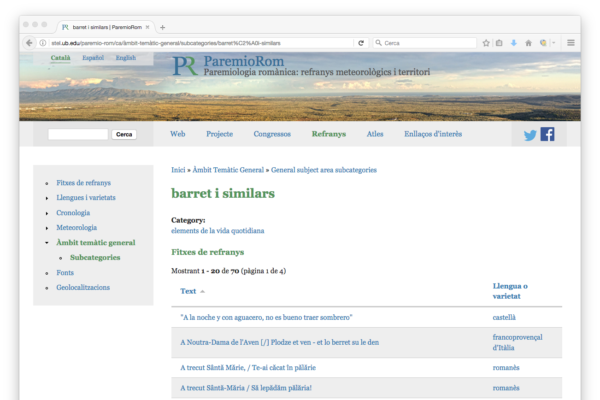The width and height of the screenshot is (600, 400).
Task: Click the site search text field
Action: [78, 134]
